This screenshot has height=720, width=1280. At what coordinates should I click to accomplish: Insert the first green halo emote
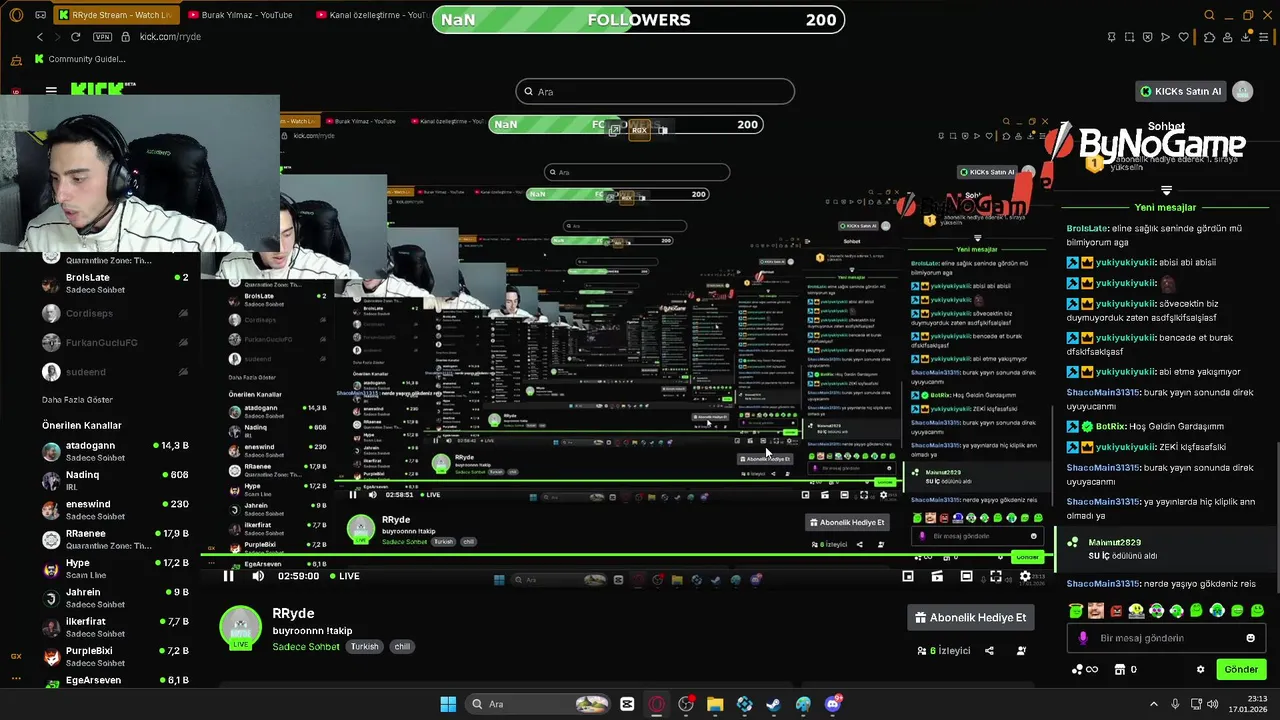point(1076,610)
